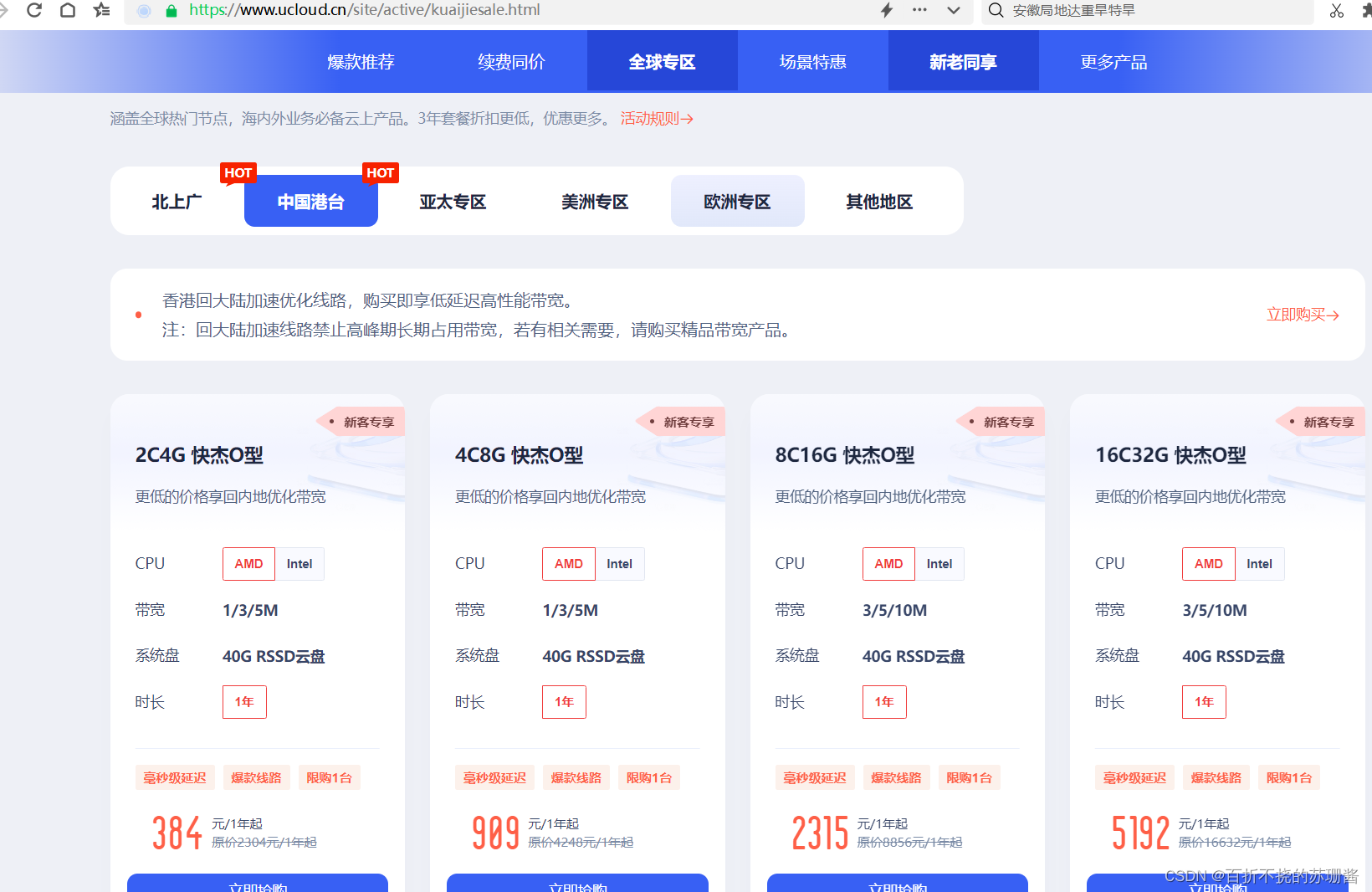
Task: Choose Intel CPU for 8C16G plan
Action: click(939, 564)
